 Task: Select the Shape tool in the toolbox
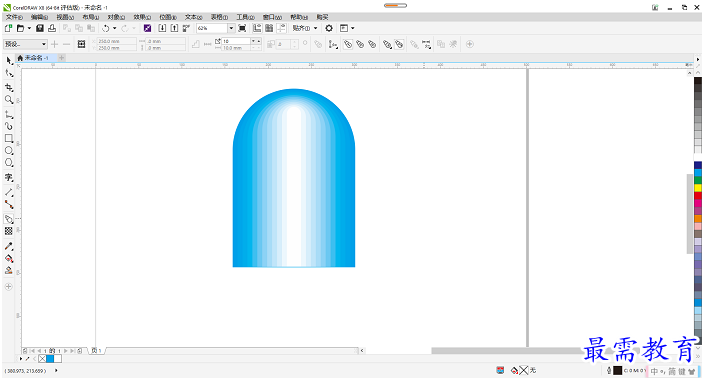[9, 73]
